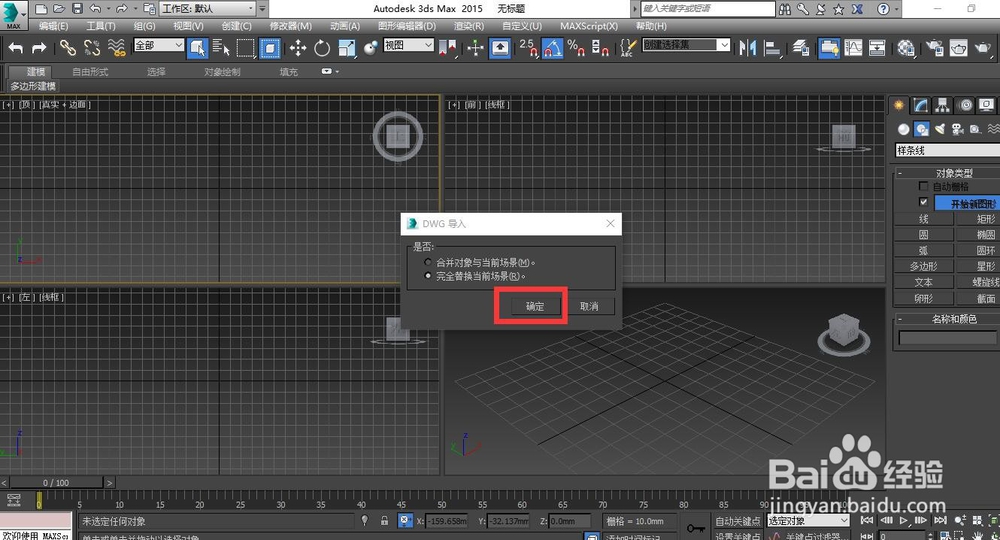The image size is (1000, 540).
Task: Toggle the Window/Crossing selection icon
Action: (270, 48)
